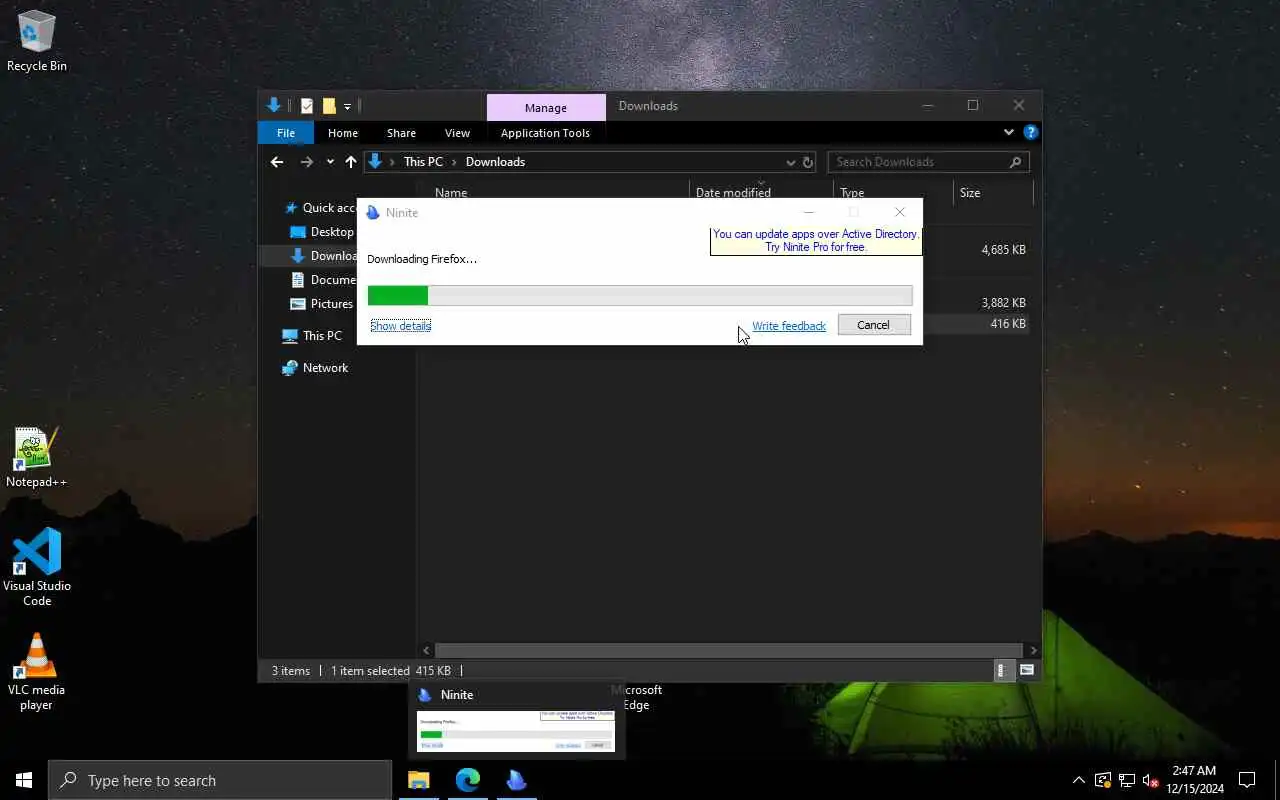This screenshot has width=1280, height=800.
Task: Open Visual Studio Code desktop shortcut
Action: (37, 566)
